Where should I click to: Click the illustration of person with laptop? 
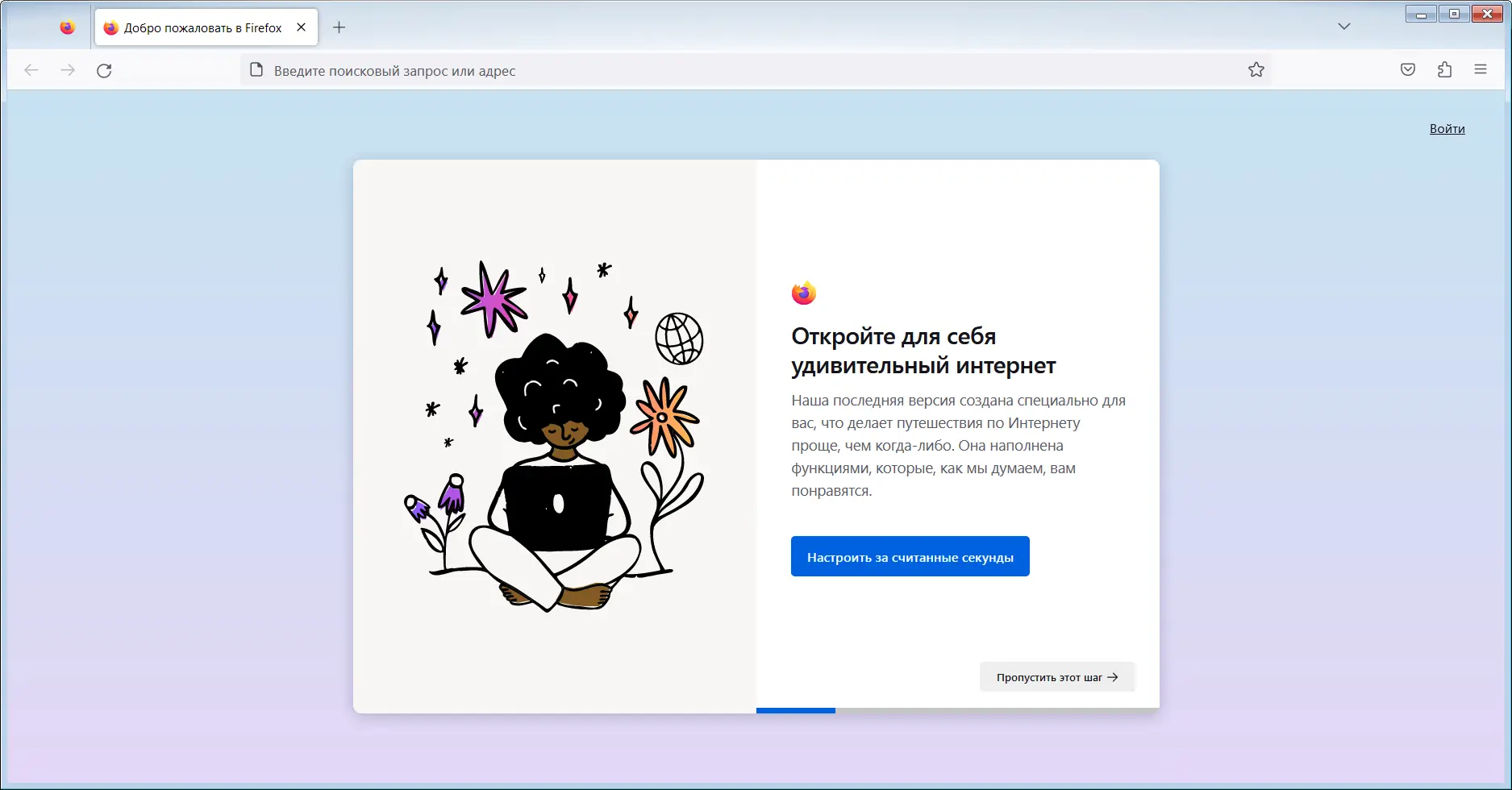click(554, 436)
